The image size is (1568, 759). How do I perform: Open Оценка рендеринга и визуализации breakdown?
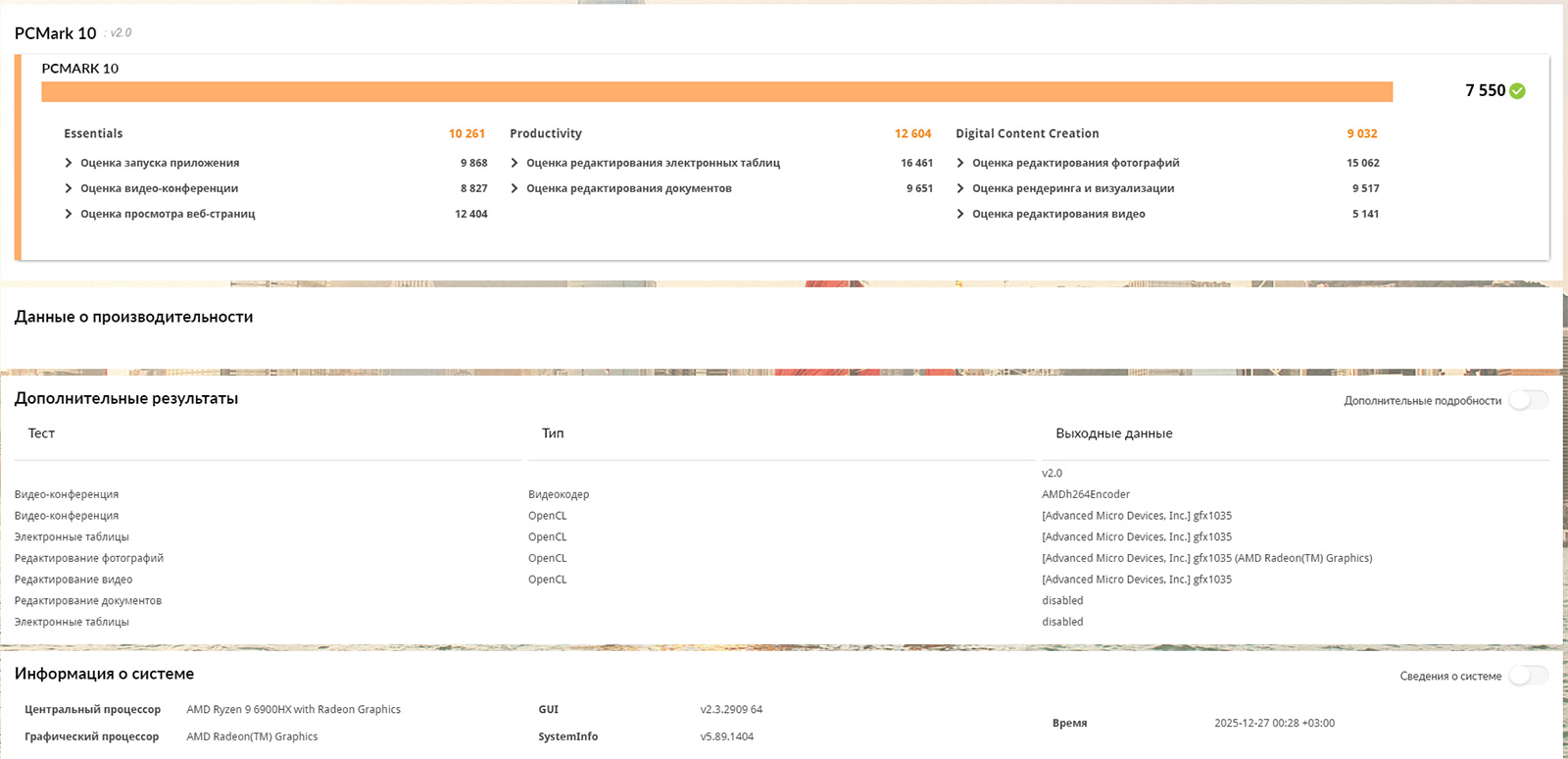pos(960,188)
